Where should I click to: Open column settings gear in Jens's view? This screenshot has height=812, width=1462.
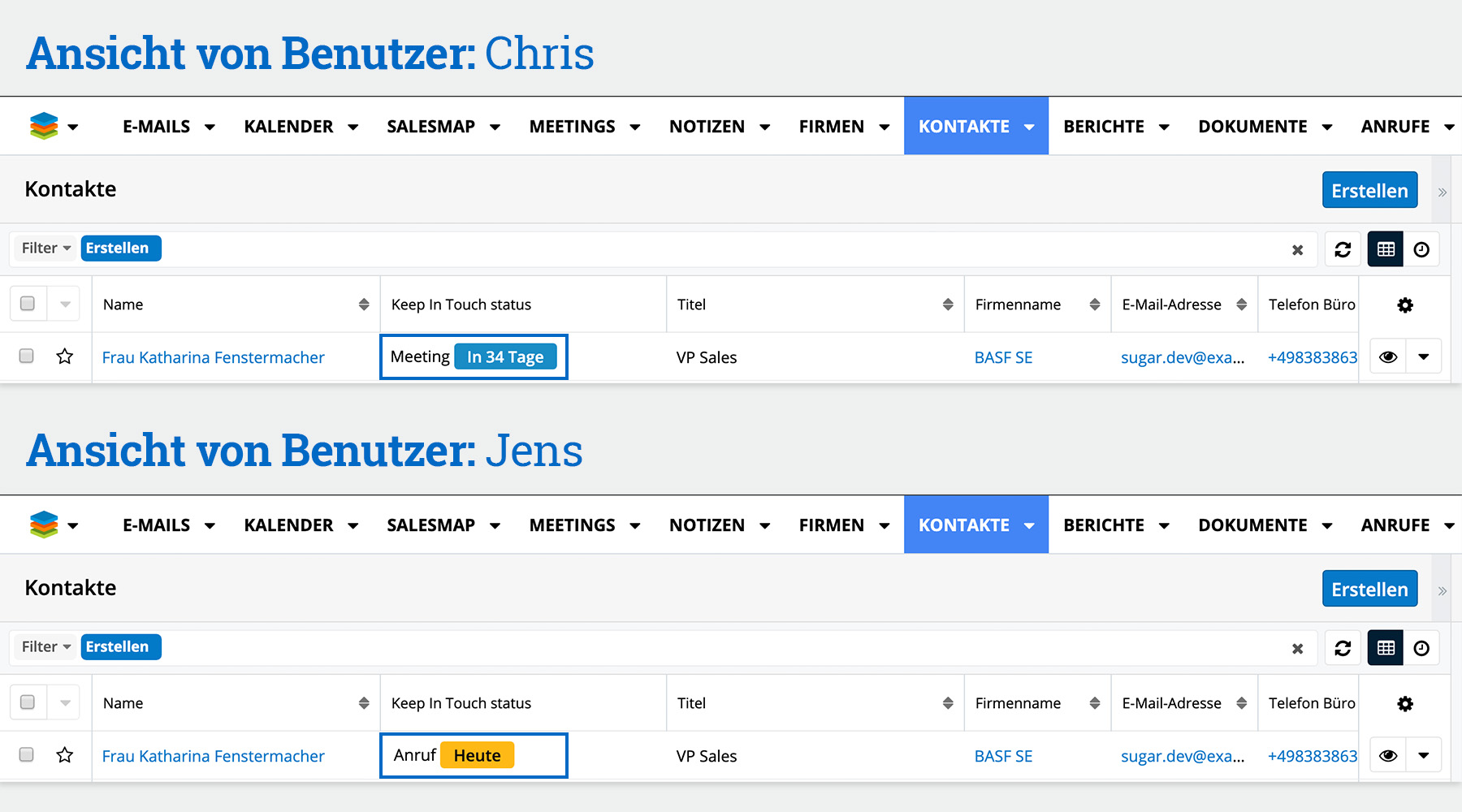[x=1405, y=703]
